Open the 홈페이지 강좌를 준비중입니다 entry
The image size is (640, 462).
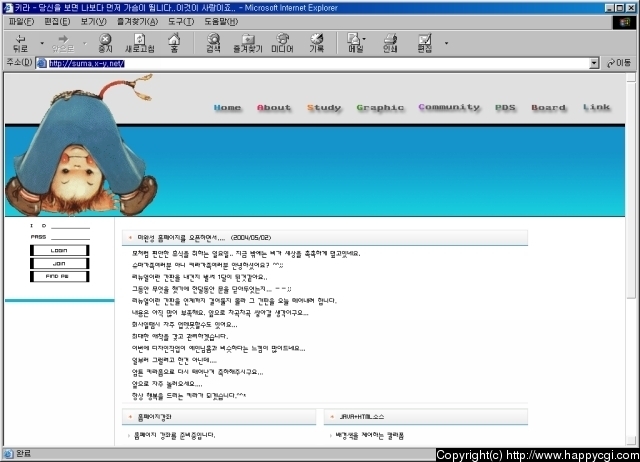pos(174,435)
